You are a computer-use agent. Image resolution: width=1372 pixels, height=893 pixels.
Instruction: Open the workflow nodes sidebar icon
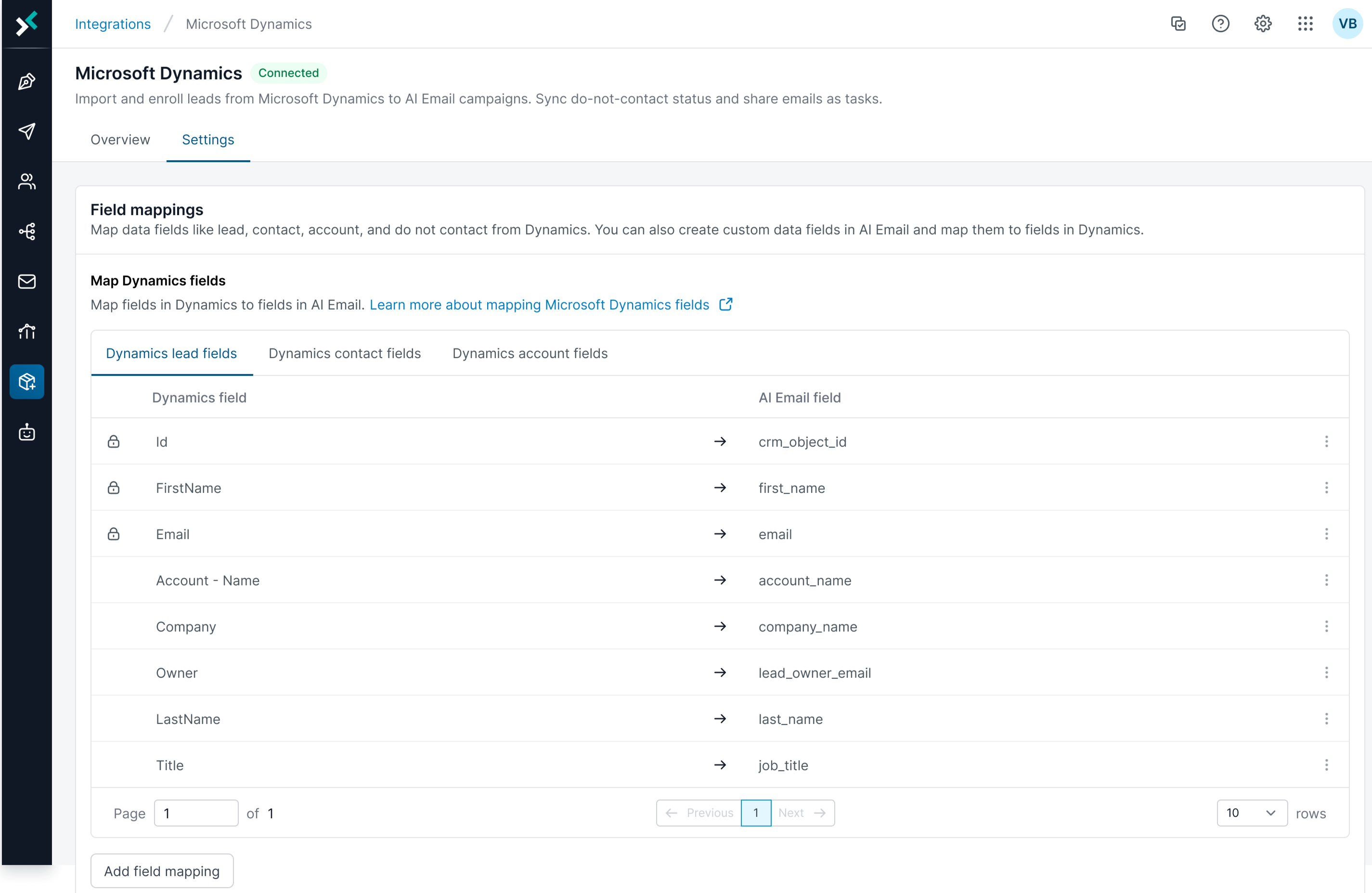click(x=26, y=232)
